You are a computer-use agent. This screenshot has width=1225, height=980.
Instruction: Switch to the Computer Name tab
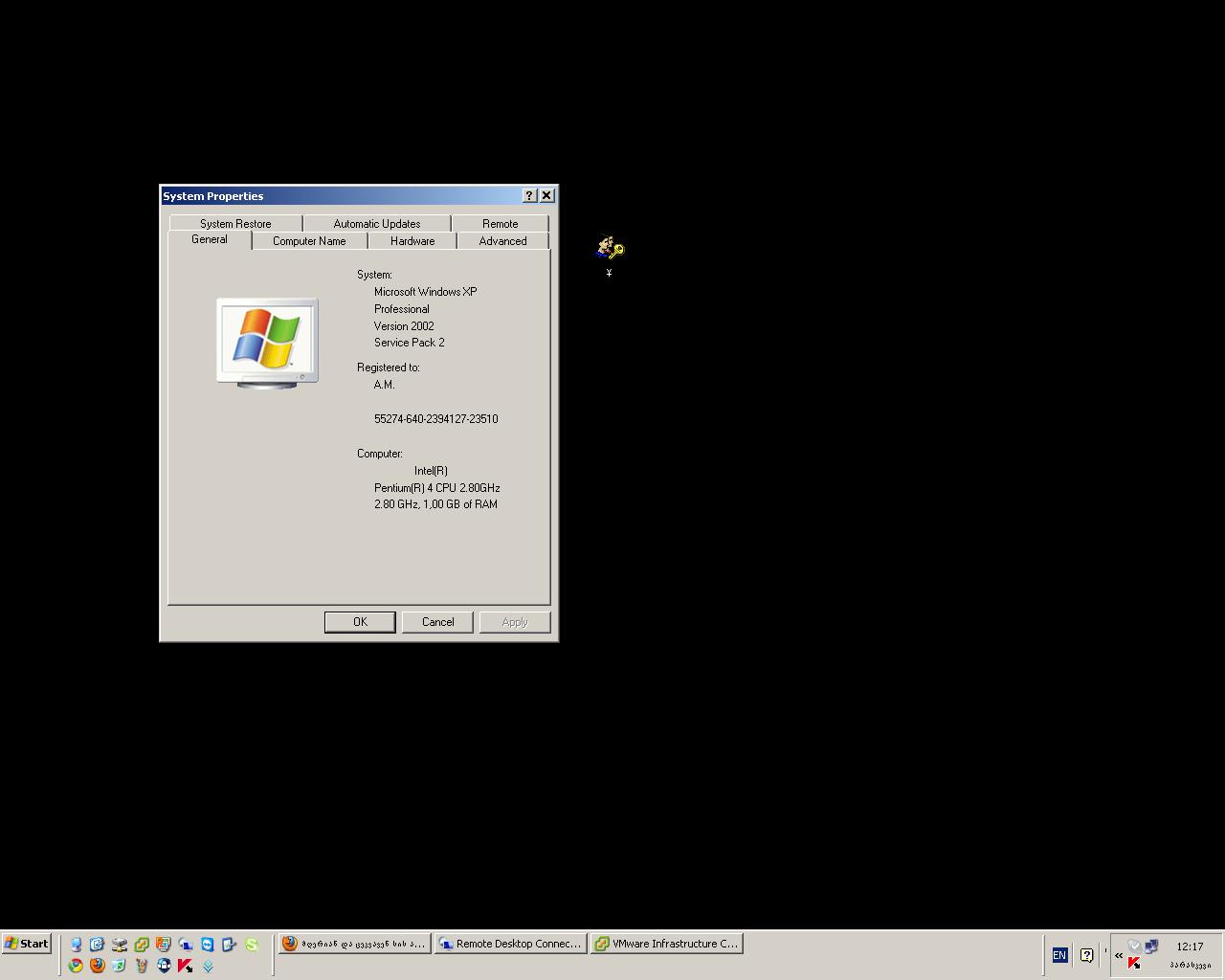pyautogui.click(x=309, y=241)
